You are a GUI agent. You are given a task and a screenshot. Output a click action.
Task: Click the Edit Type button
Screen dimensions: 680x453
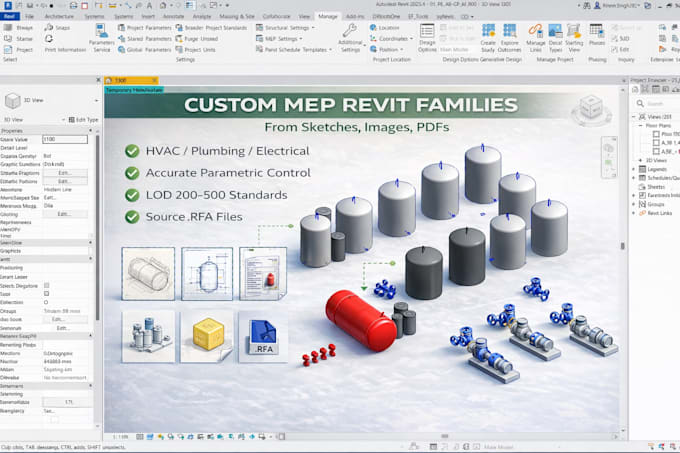point(84,120)
